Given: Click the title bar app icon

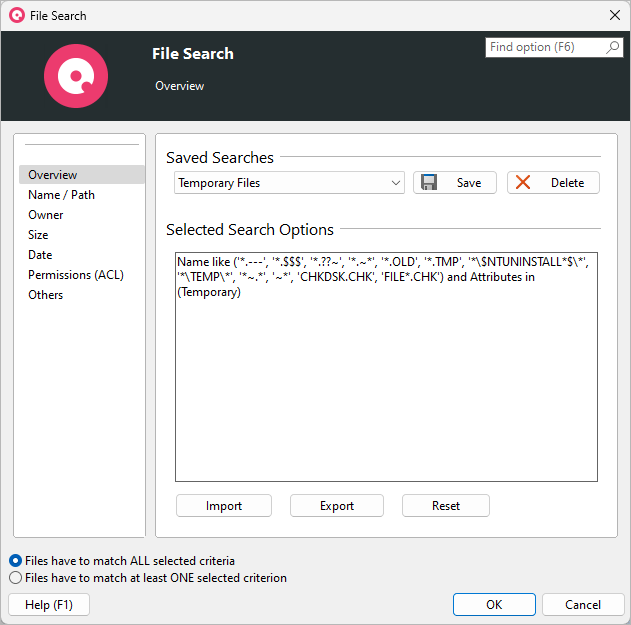Looking at the screenshot, I should [16, 15].
